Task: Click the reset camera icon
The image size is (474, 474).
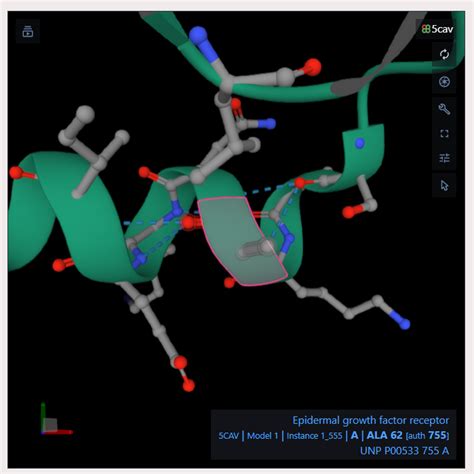Action: point(444,54)
